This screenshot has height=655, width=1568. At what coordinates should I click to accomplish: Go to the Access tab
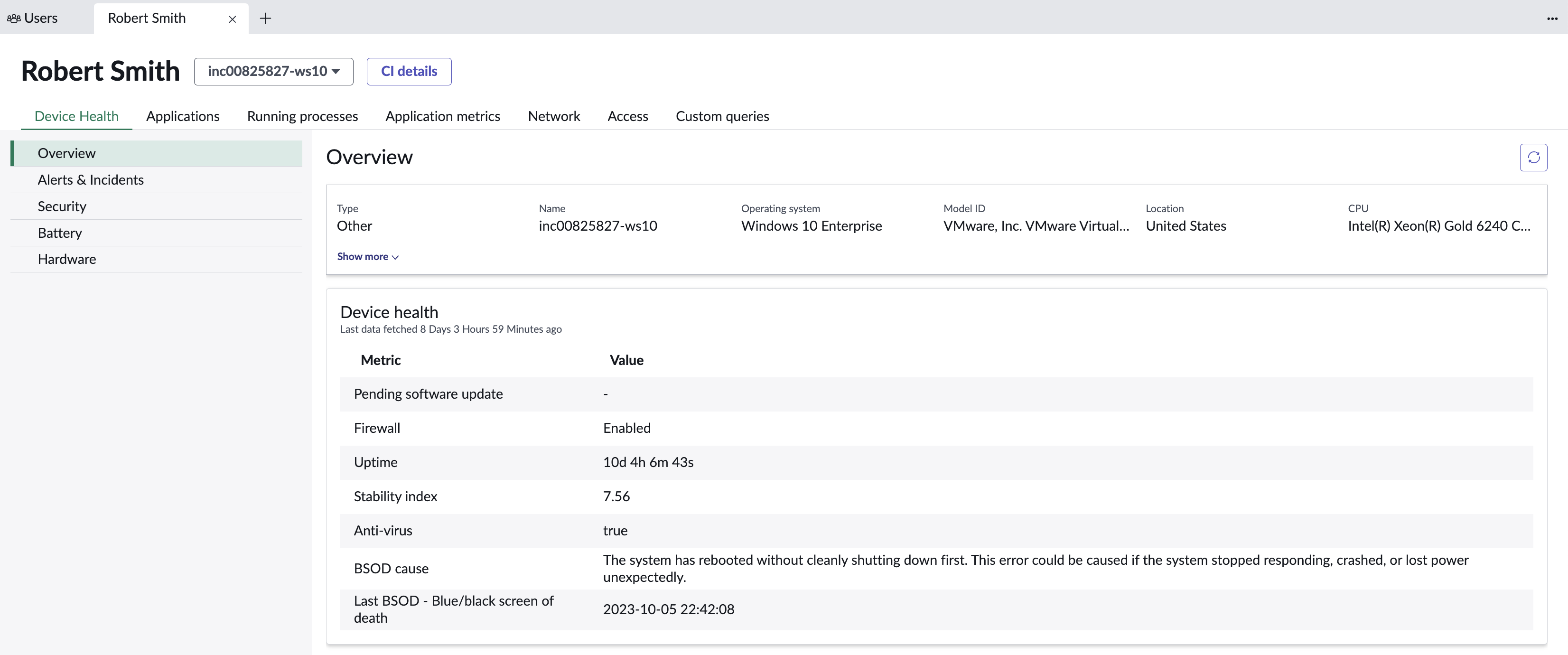tap(627, 116)
